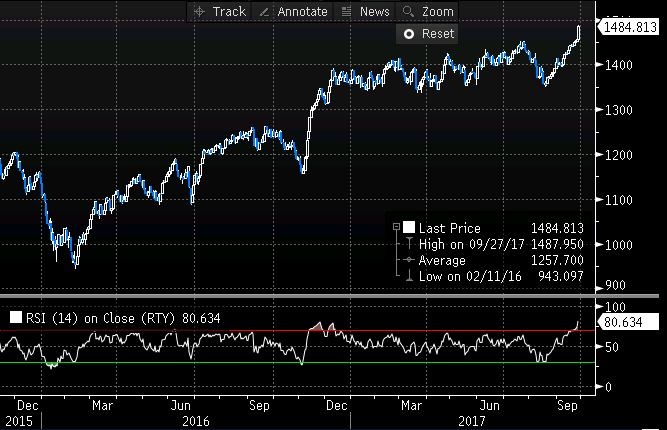Select the Reset radio button
Image resolution: width=667 pixels, height=430 pixels.
[x=408, y=34]
